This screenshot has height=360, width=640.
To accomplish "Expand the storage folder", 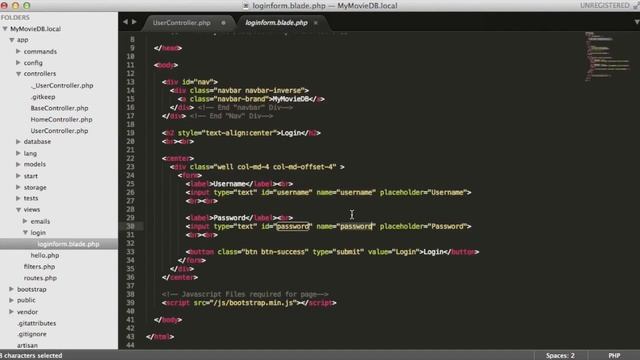I will coord(18,187).
